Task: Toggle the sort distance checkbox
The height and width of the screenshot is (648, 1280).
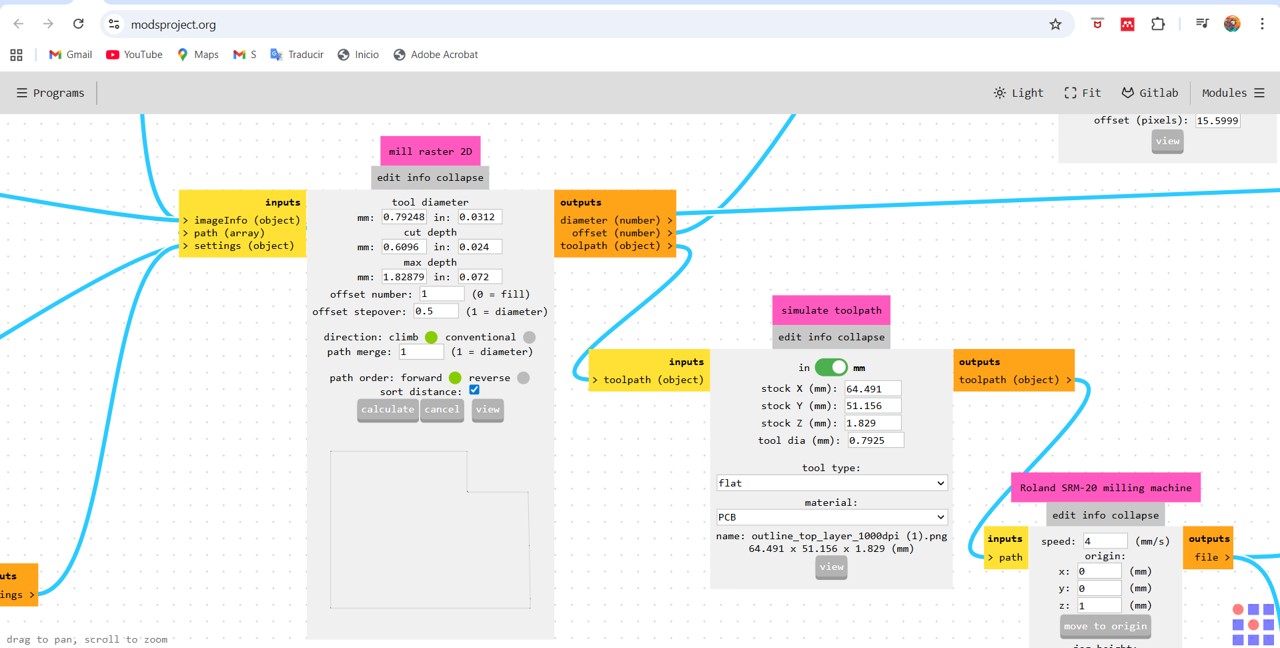Action: tap(474, 390)
